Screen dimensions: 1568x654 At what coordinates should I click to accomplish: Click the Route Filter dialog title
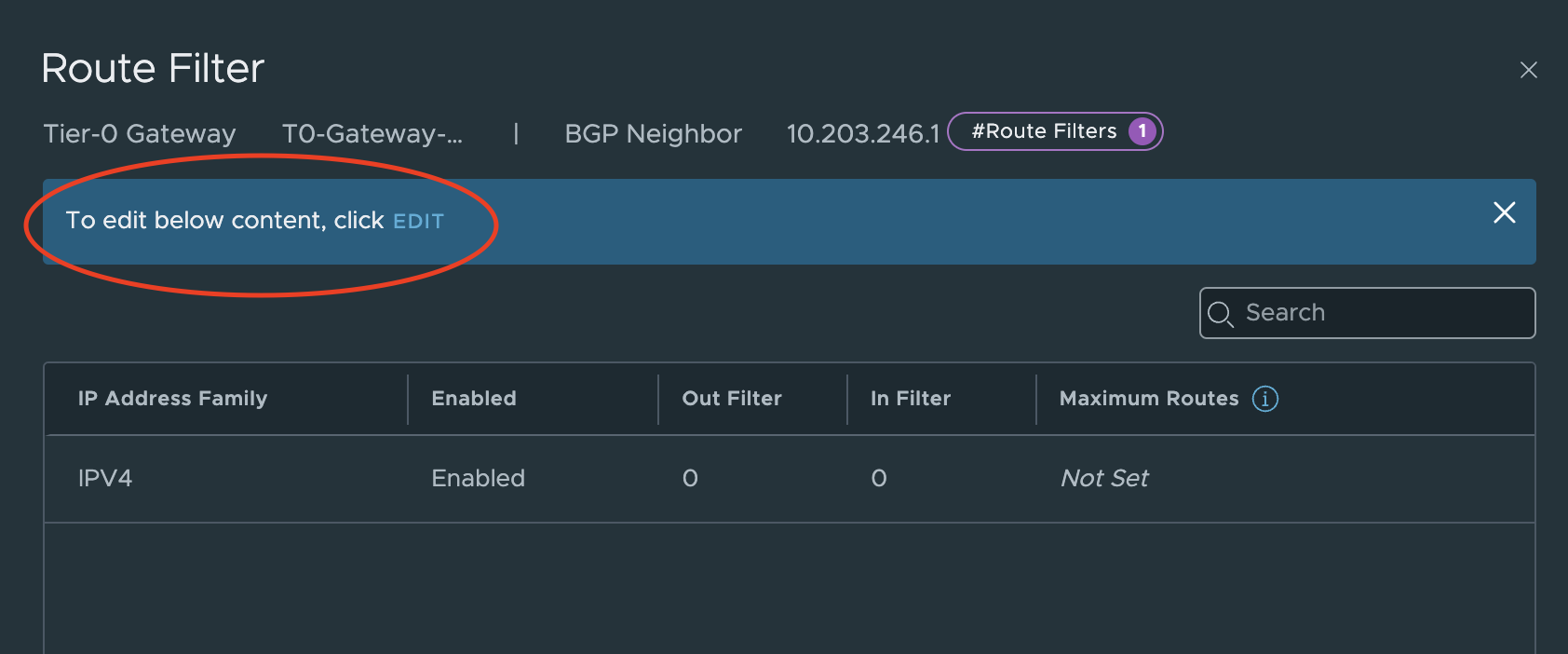pyautogui.click(x=152, y=68)
